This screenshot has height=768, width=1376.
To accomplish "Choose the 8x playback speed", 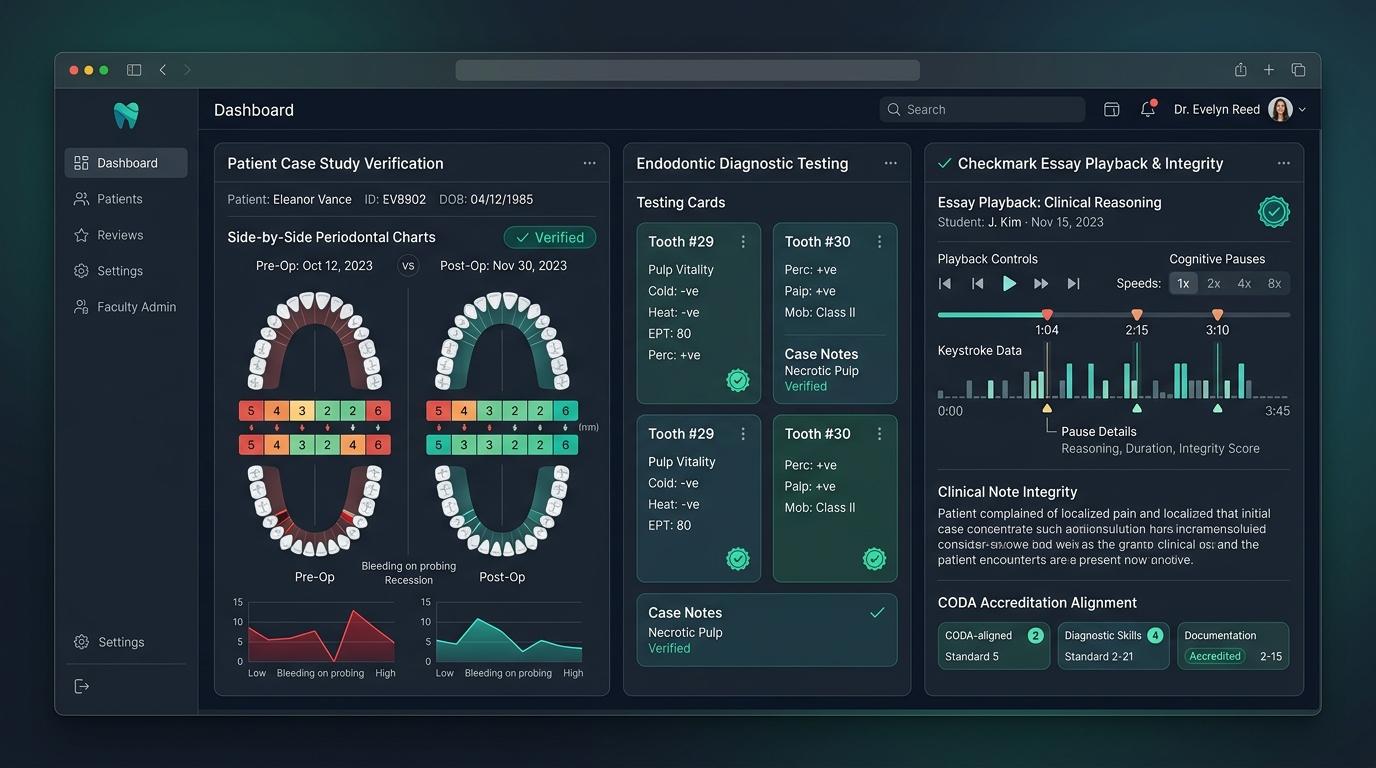I will (1274, 284).
